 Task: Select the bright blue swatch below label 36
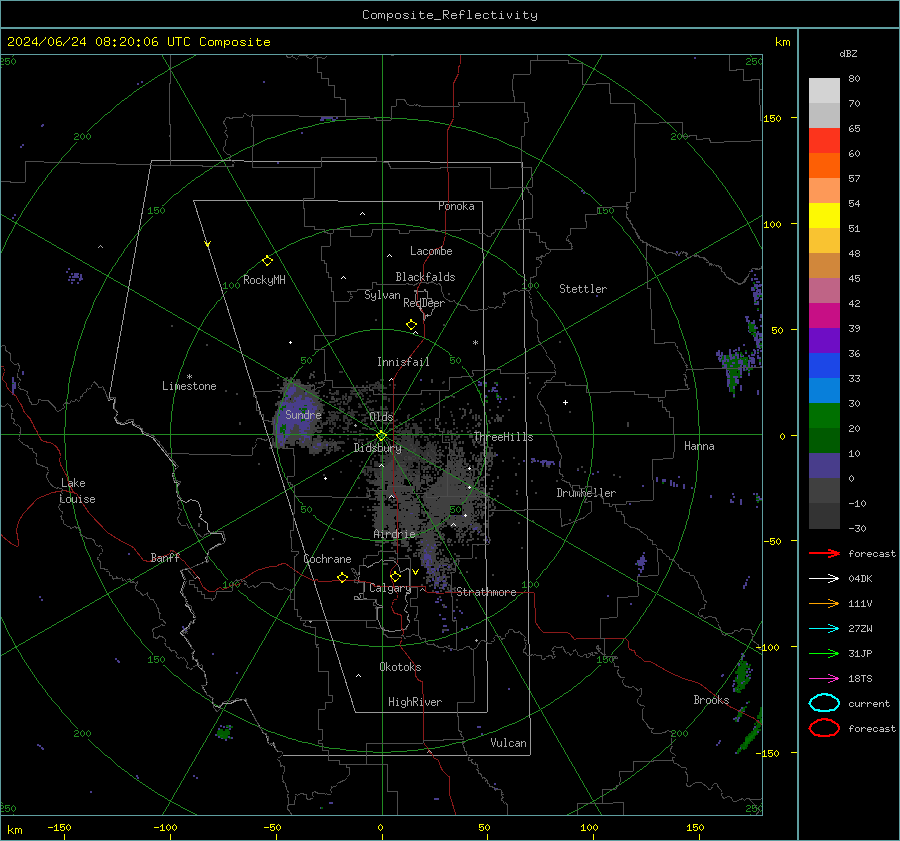tap(824, 365)
